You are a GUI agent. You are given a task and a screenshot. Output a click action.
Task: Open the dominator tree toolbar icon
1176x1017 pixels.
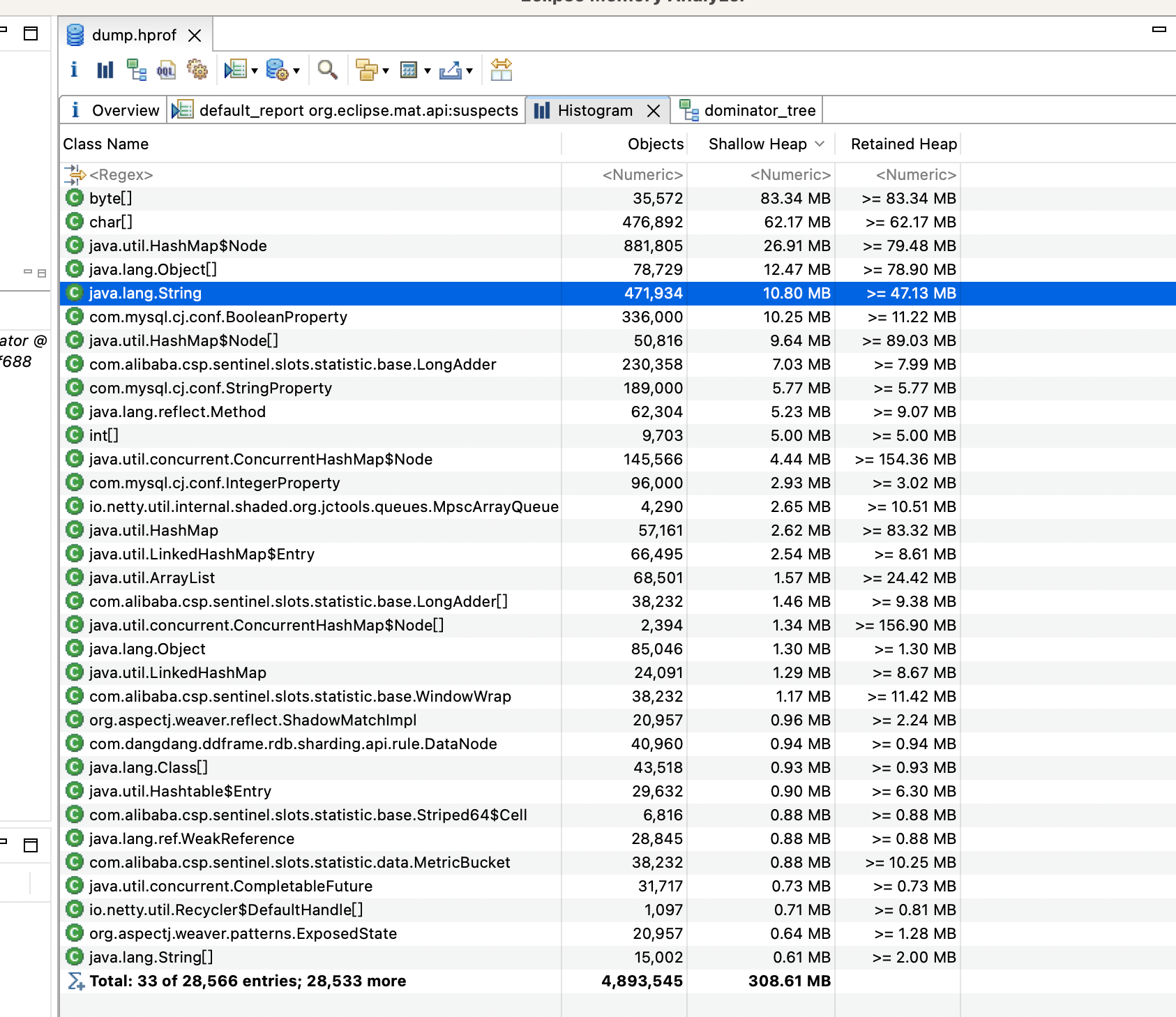tap(136, 70)
